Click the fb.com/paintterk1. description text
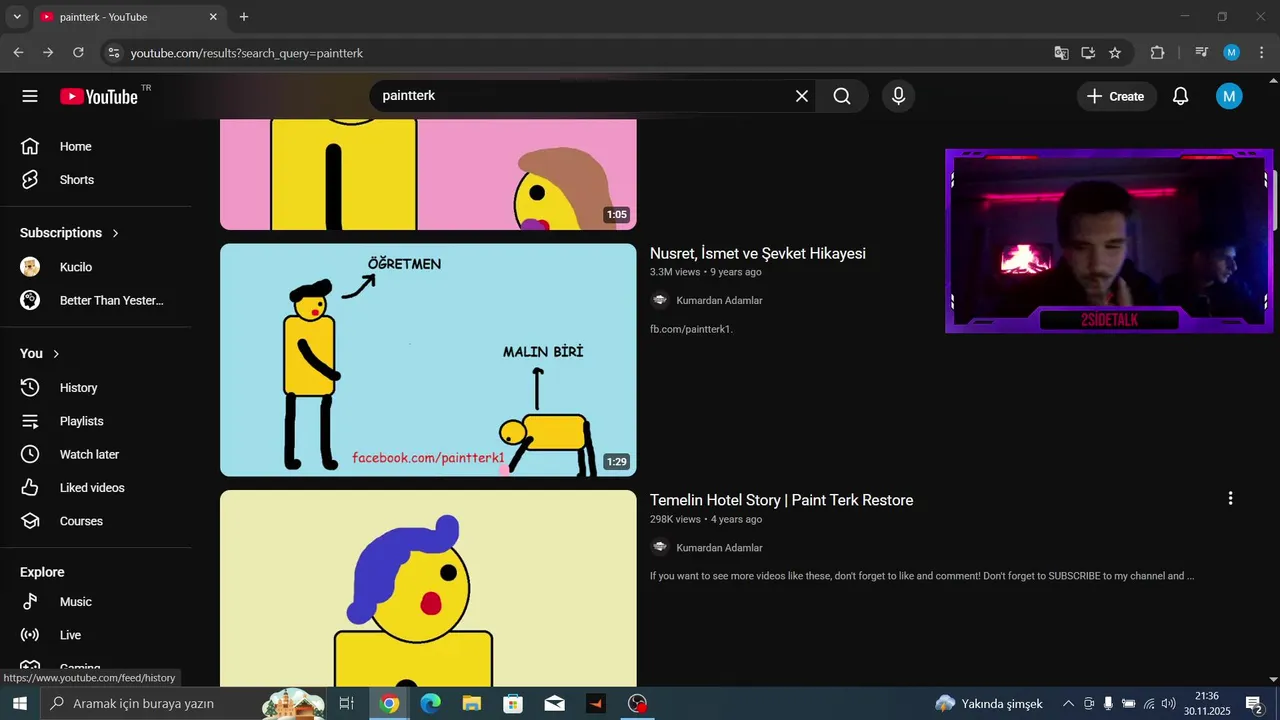 click(x=691, y=329)
